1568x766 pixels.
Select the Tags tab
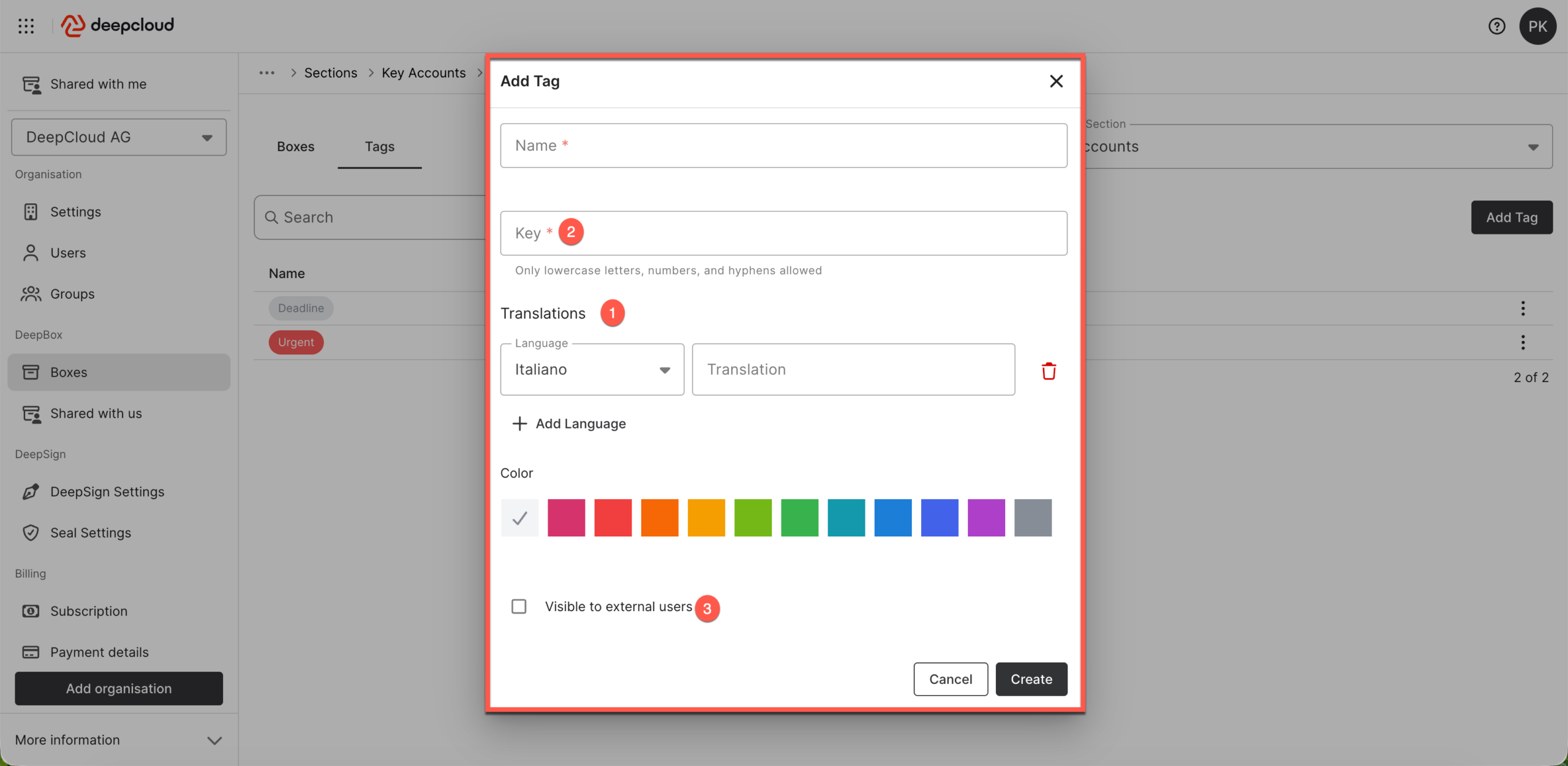[x=379, y=146]
